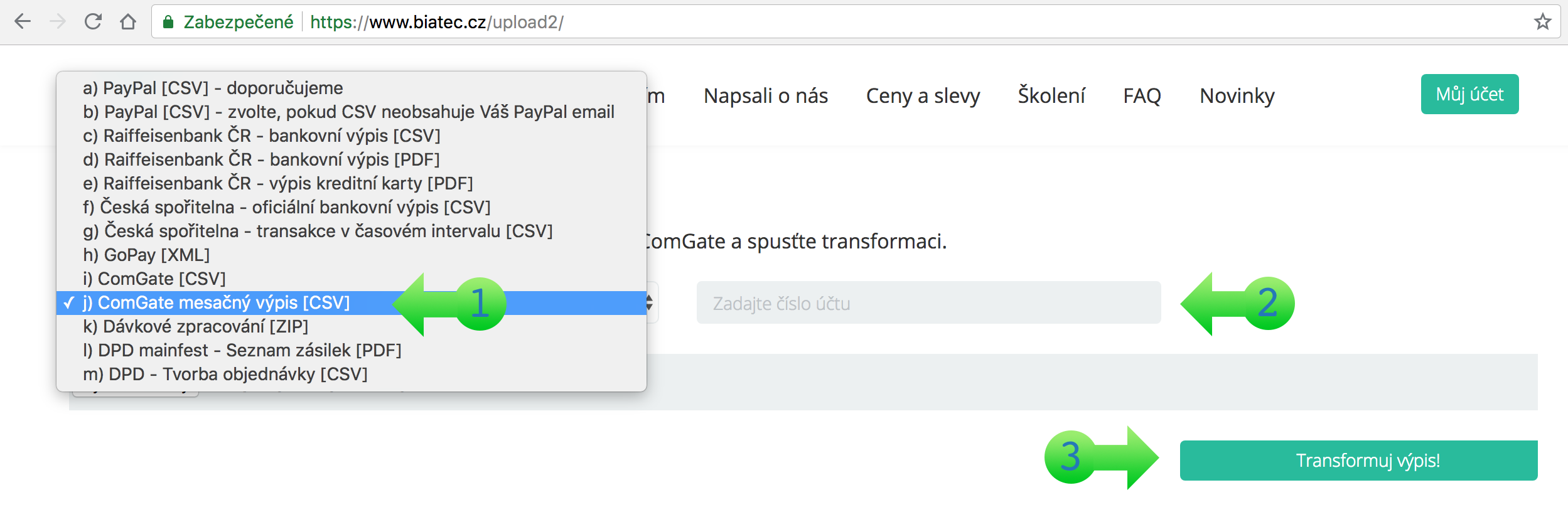
Task: Go to the Školení menu item
Action: (x=1051, y=95)
